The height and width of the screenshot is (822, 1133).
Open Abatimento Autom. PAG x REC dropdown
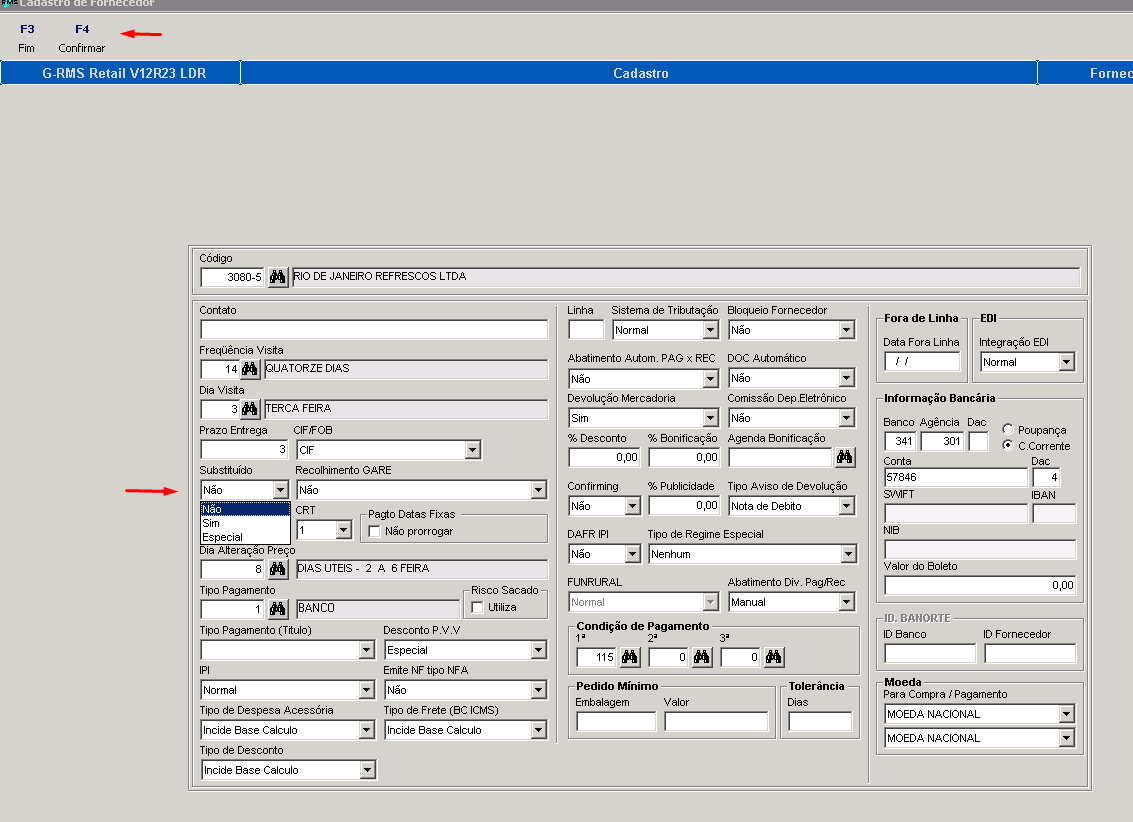click(x=710, y=378)
